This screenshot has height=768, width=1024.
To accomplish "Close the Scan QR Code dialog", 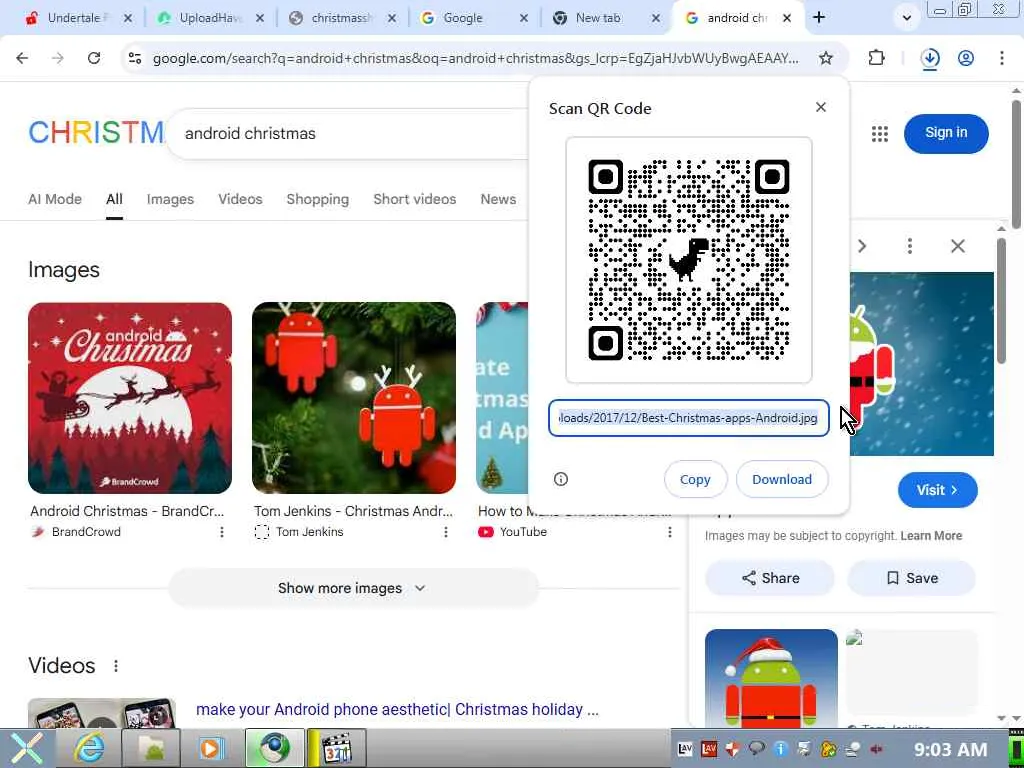I will [821, 107].
